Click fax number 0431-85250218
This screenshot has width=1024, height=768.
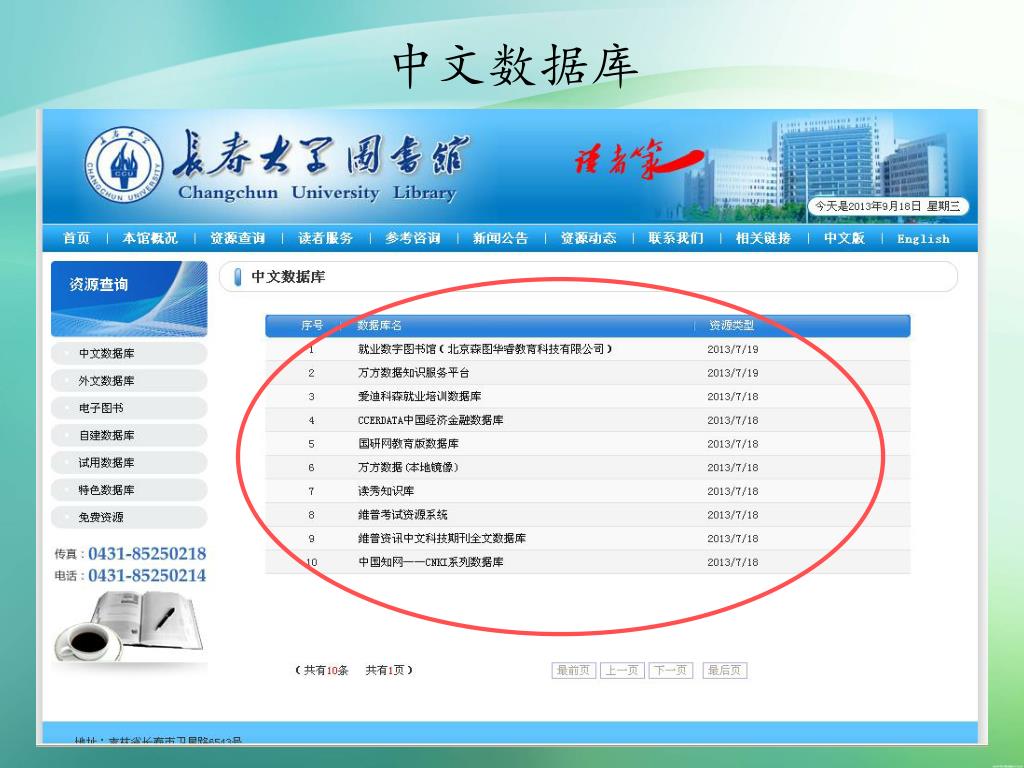pyautogui.click(x=147, y=554)
